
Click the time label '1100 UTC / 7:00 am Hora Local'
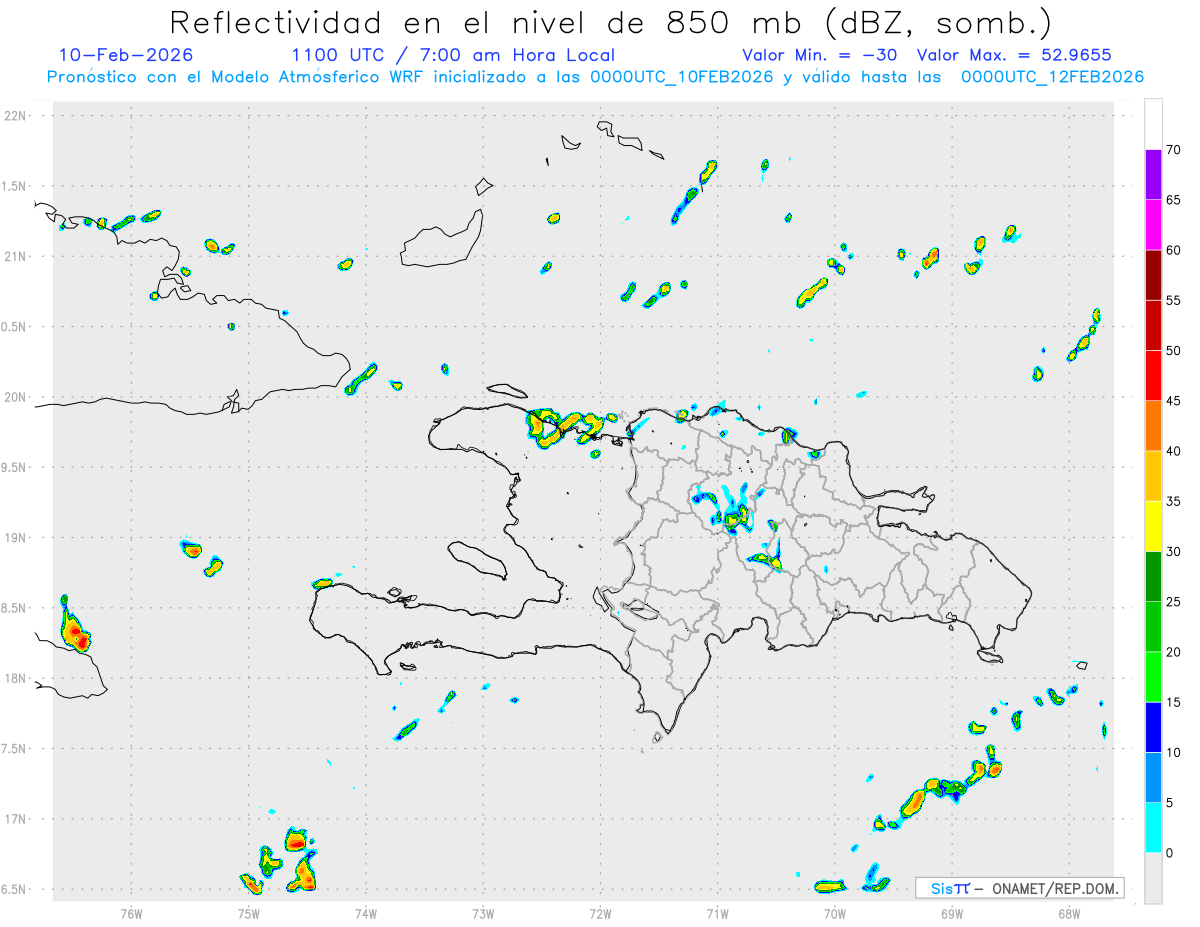click(x=453, y=55)
